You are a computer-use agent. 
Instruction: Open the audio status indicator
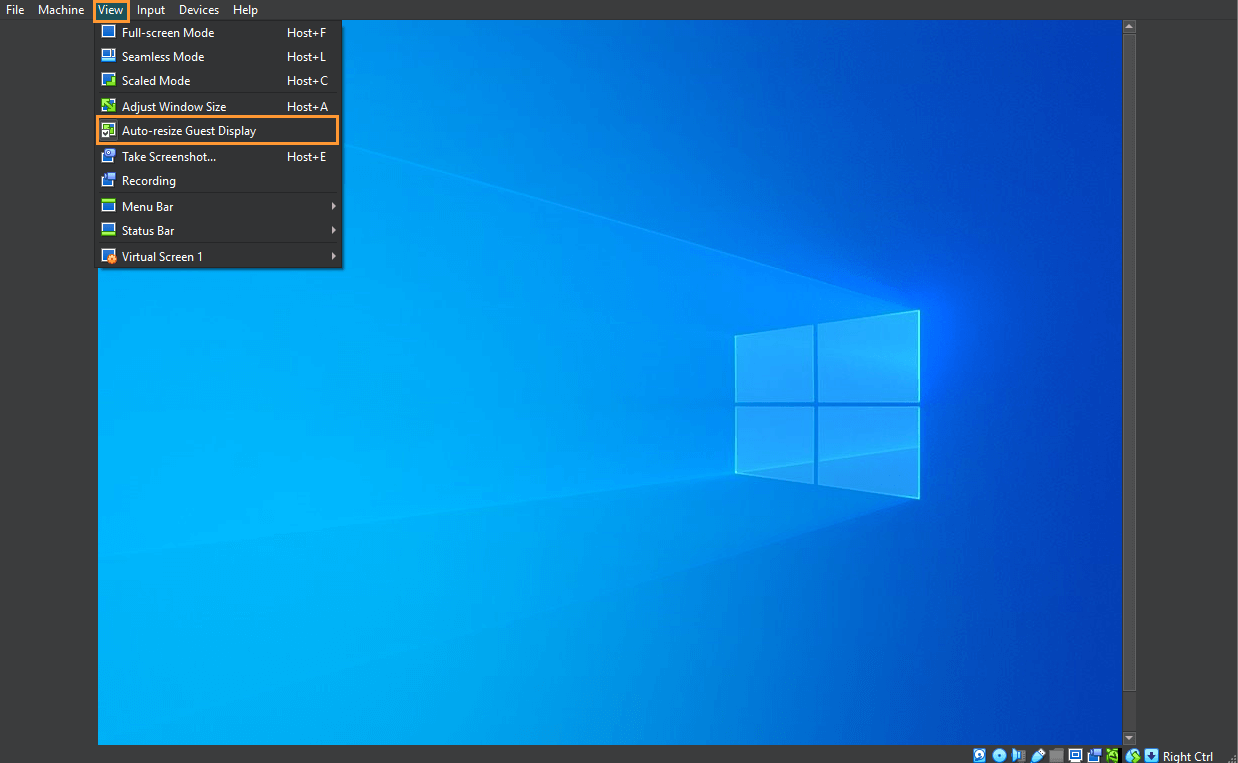1018,756
